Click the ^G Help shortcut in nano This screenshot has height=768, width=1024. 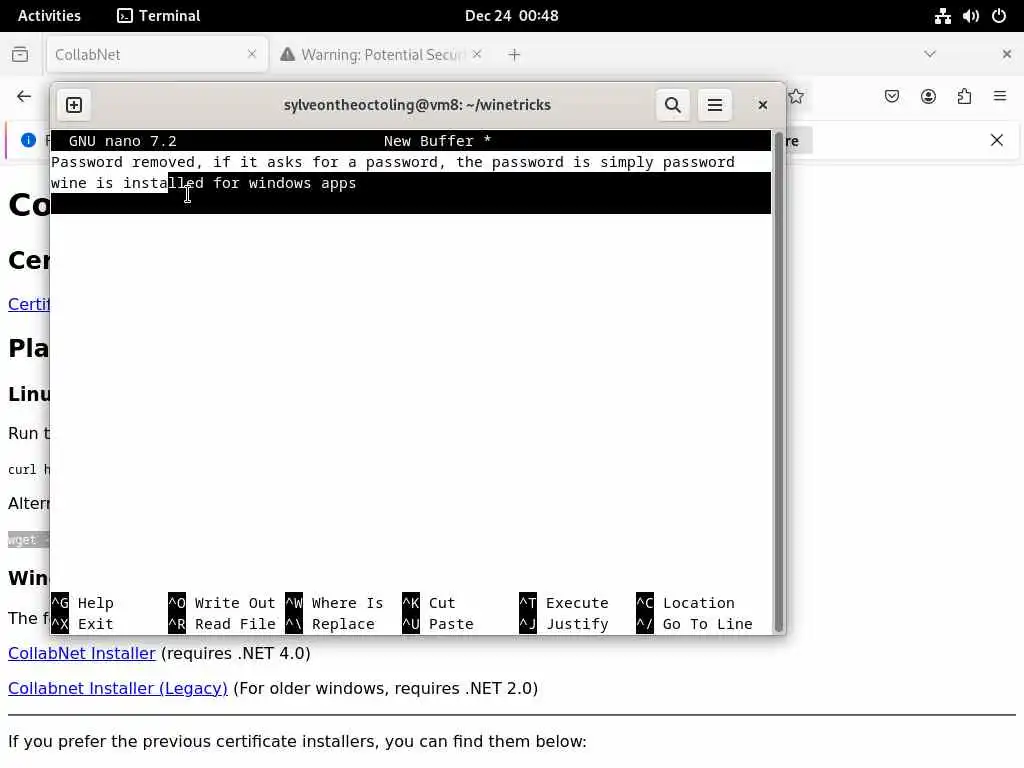(x=82, y=603)
